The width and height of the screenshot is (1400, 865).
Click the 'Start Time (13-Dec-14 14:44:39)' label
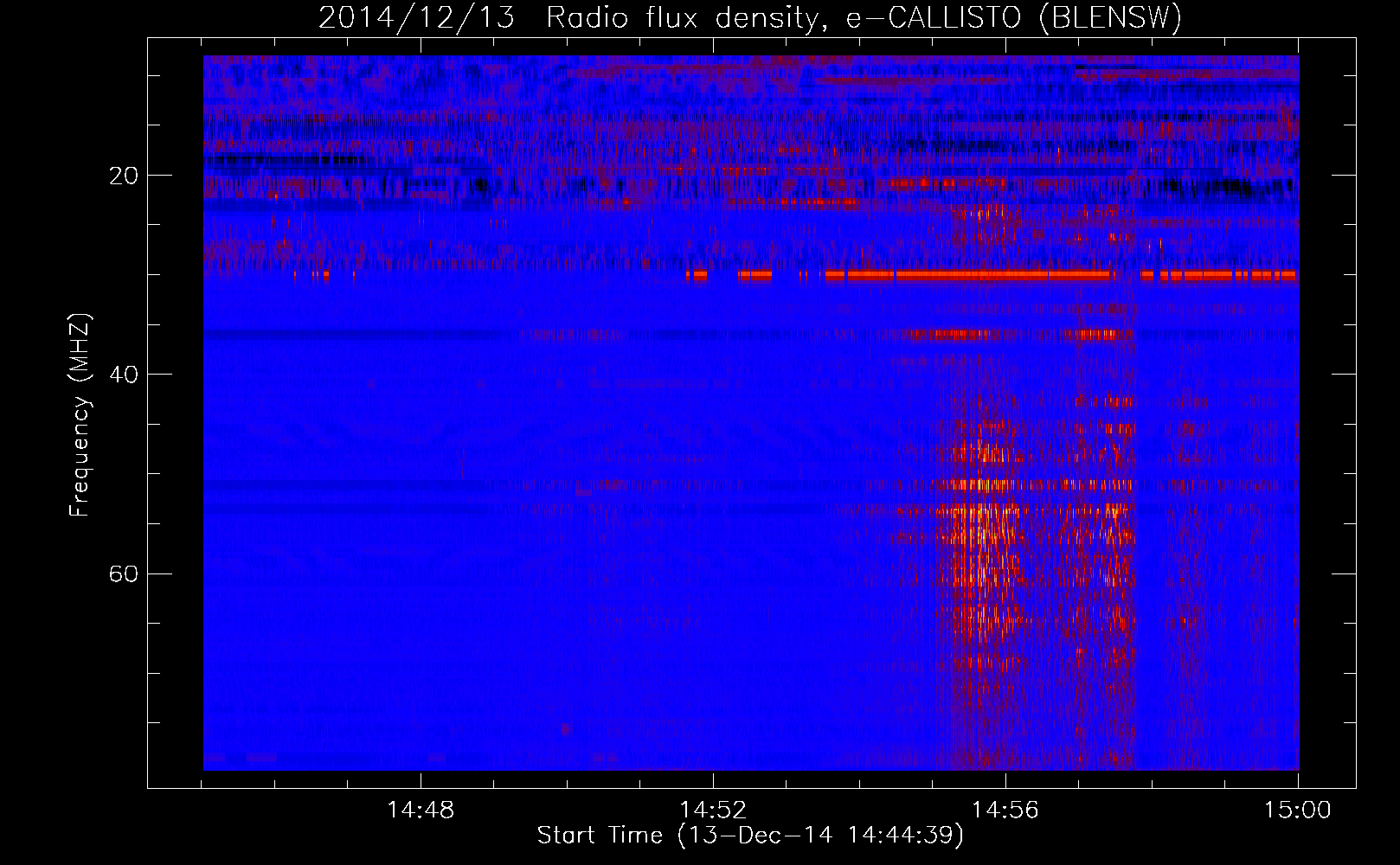(x=750, y=836)
